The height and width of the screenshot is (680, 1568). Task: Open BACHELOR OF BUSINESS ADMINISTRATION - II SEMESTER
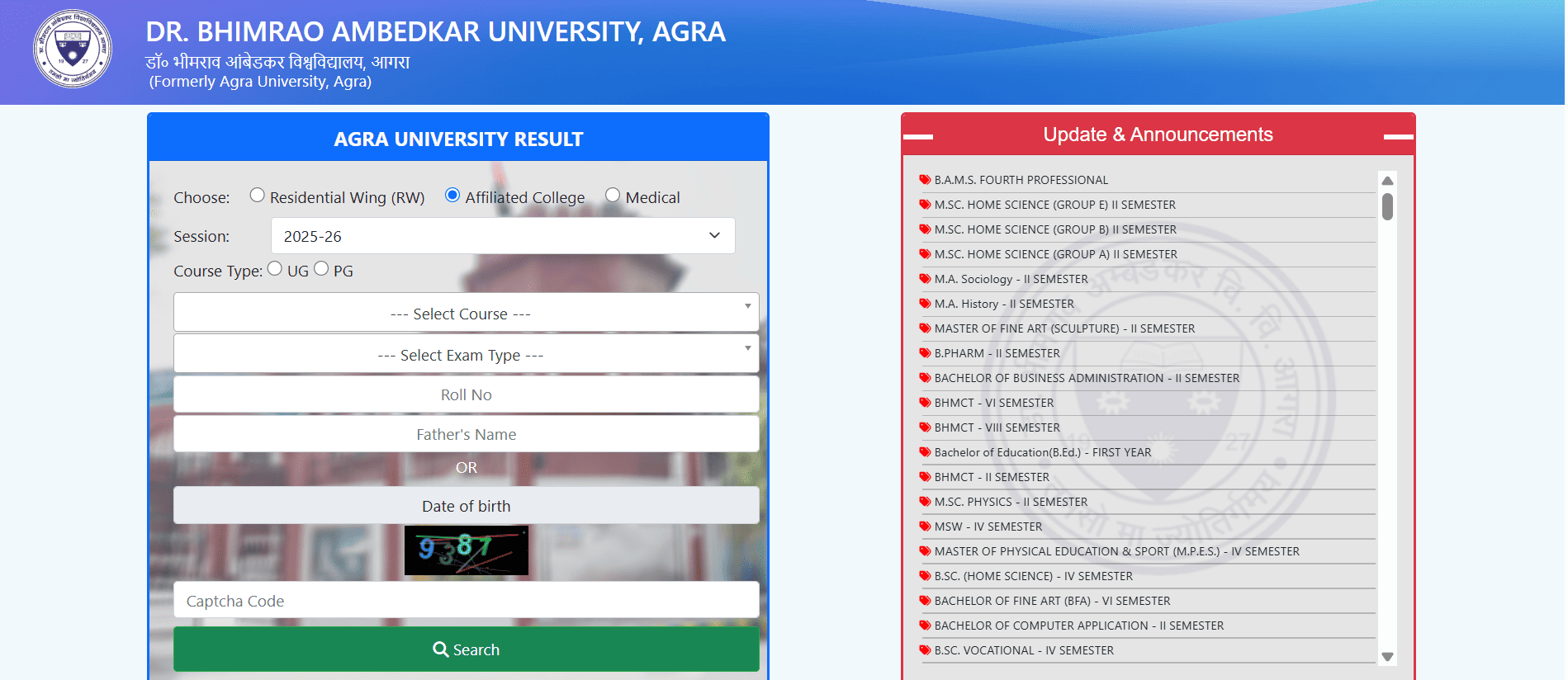click(x=1087, y=378)
